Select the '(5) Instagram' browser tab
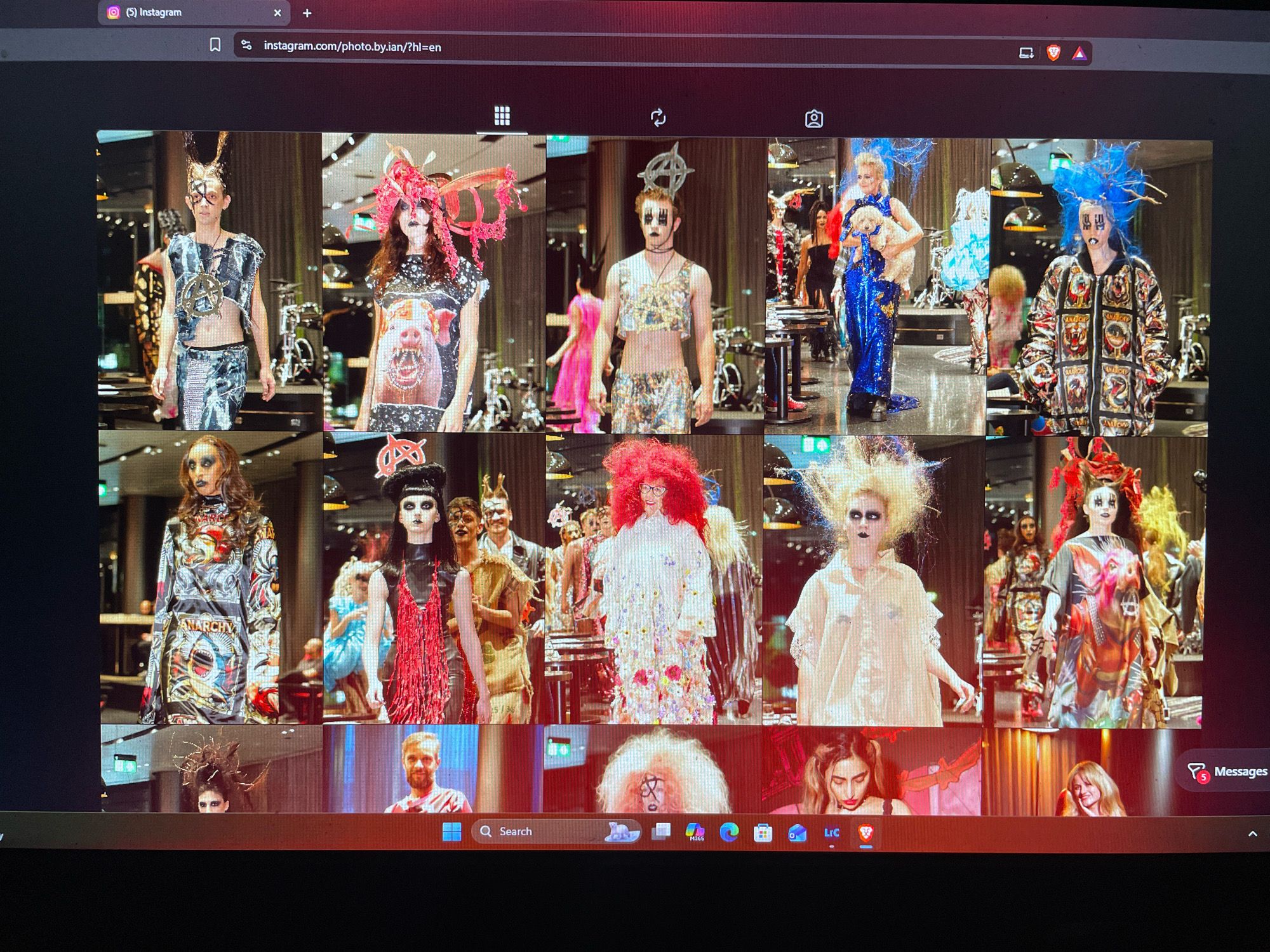The height and width of the screenshot is (952, 1270). [194, 13]
